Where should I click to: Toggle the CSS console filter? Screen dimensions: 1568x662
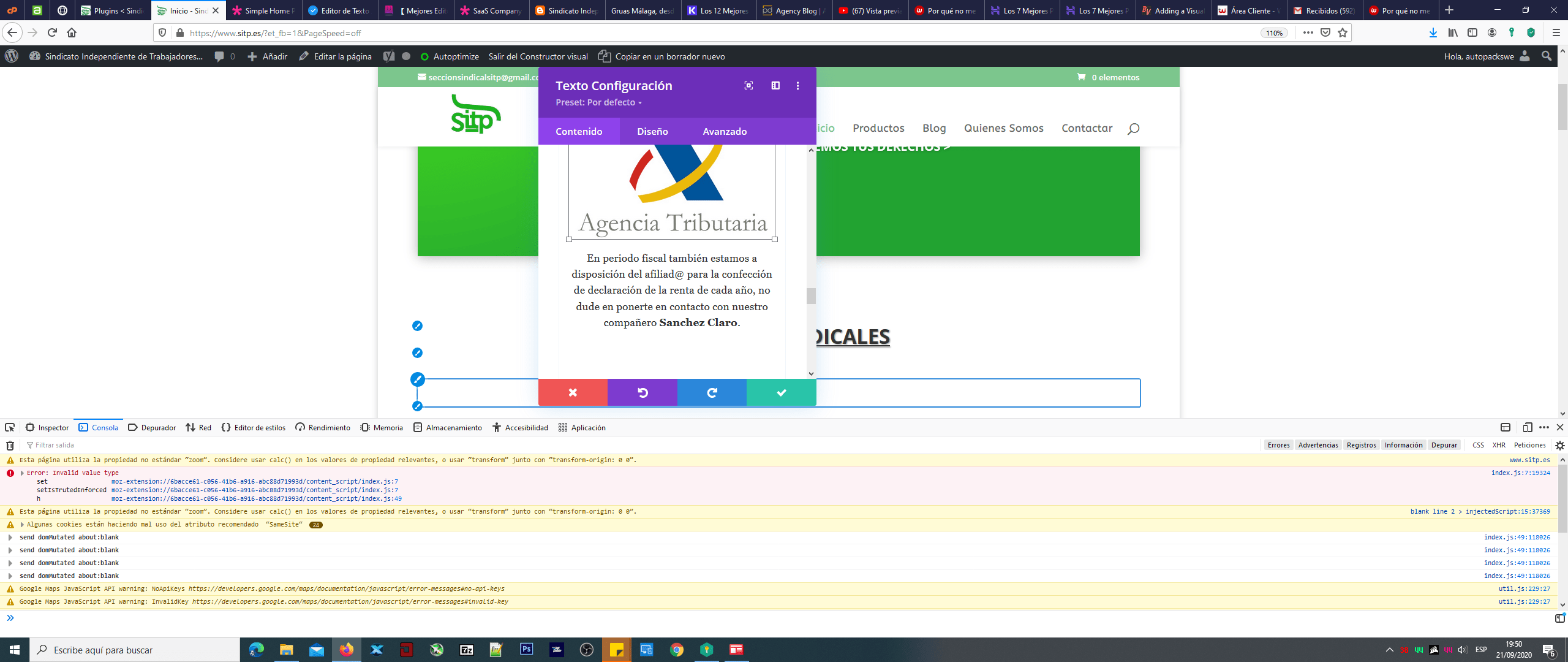(1478, 445)
